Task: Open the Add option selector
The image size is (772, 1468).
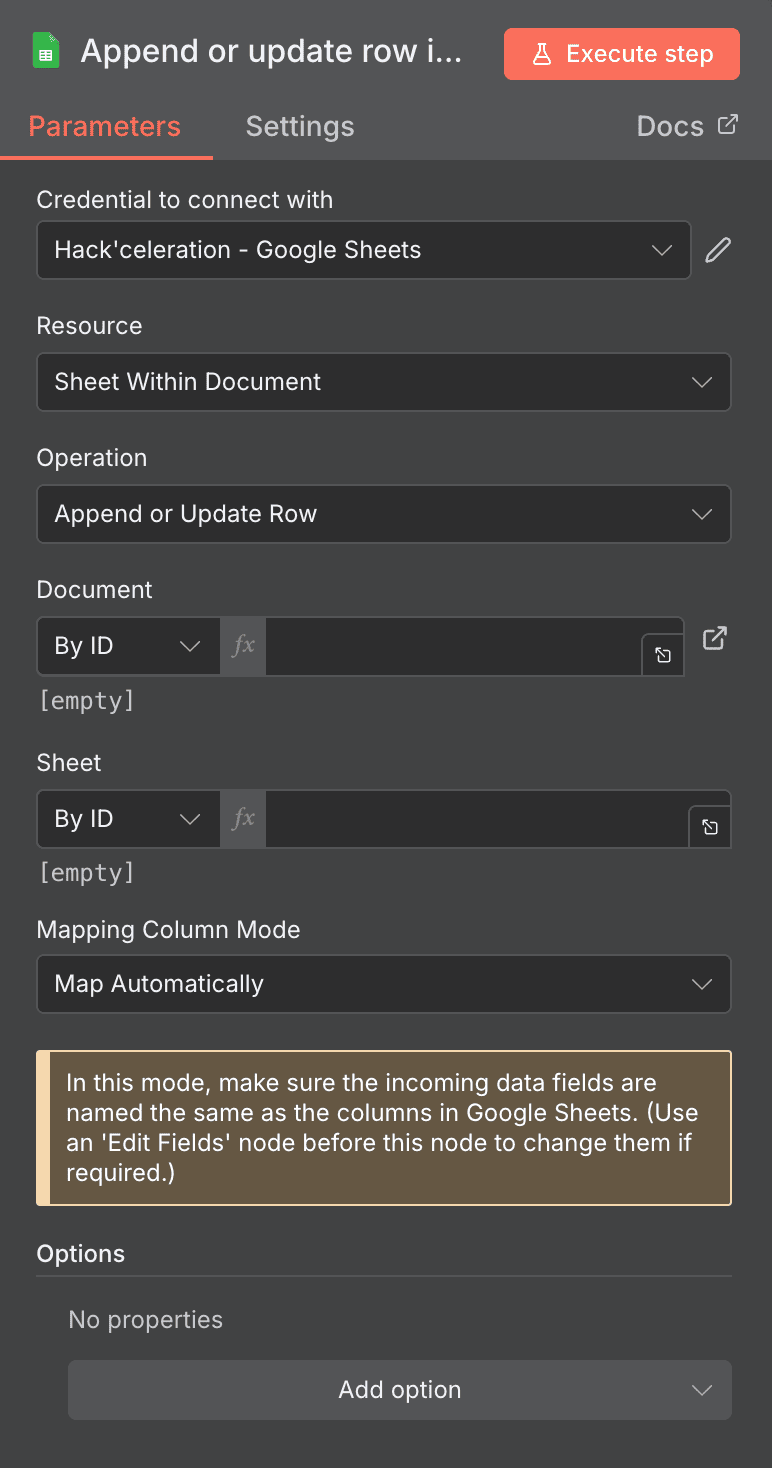Action: click(399, 1389)
